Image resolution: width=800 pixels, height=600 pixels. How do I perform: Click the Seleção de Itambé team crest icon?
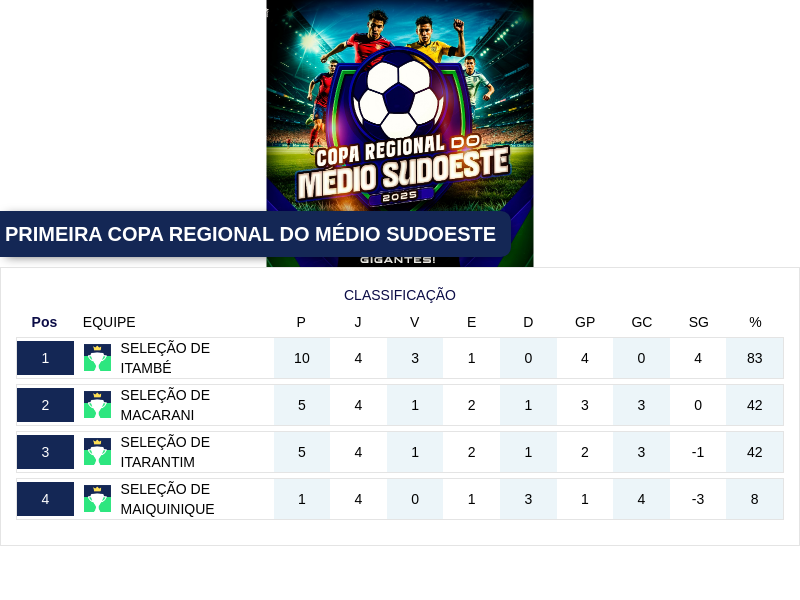click(x=97, y=358)
